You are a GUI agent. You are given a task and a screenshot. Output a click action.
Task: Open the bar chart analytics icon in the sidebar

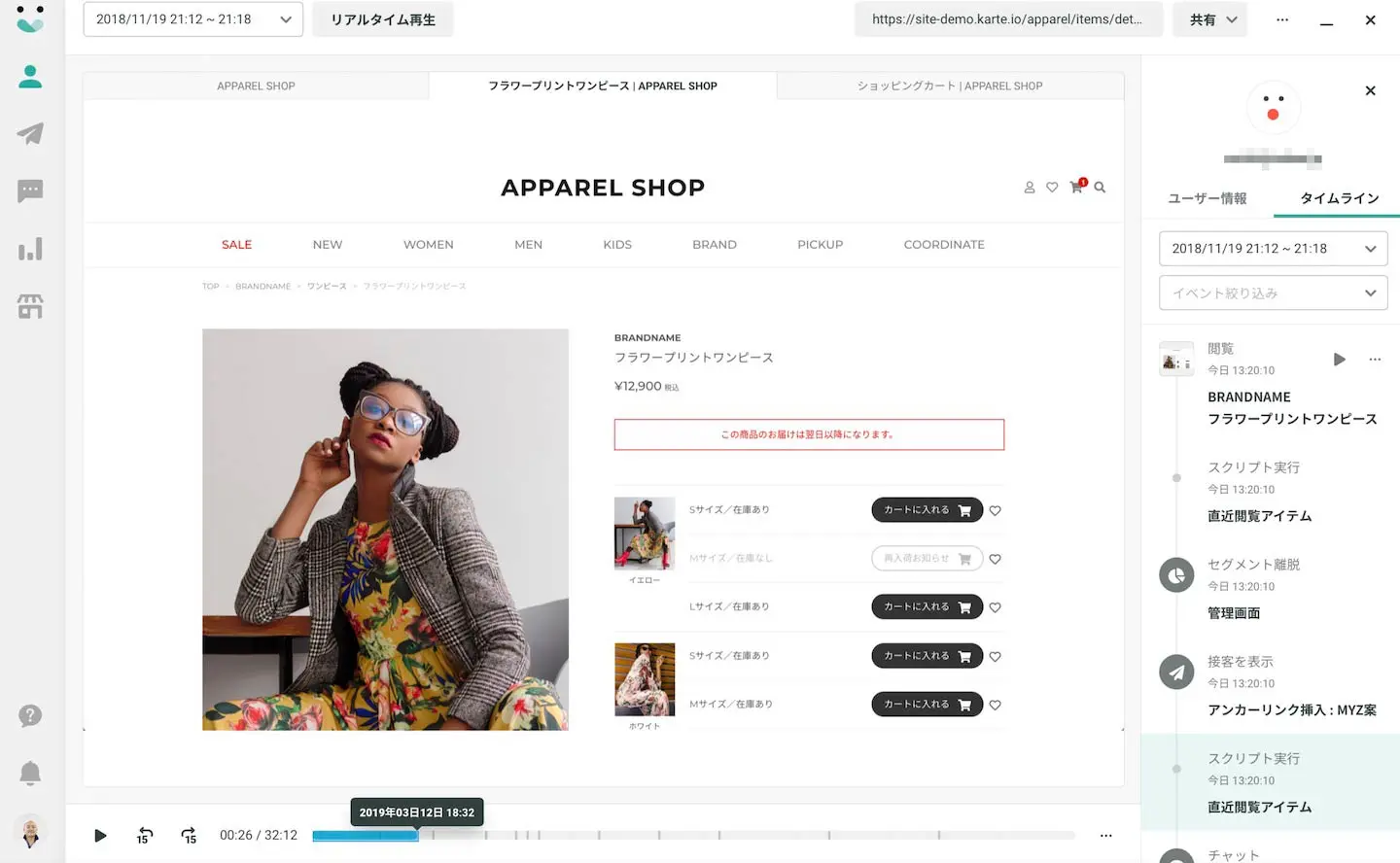pos(30,249)
